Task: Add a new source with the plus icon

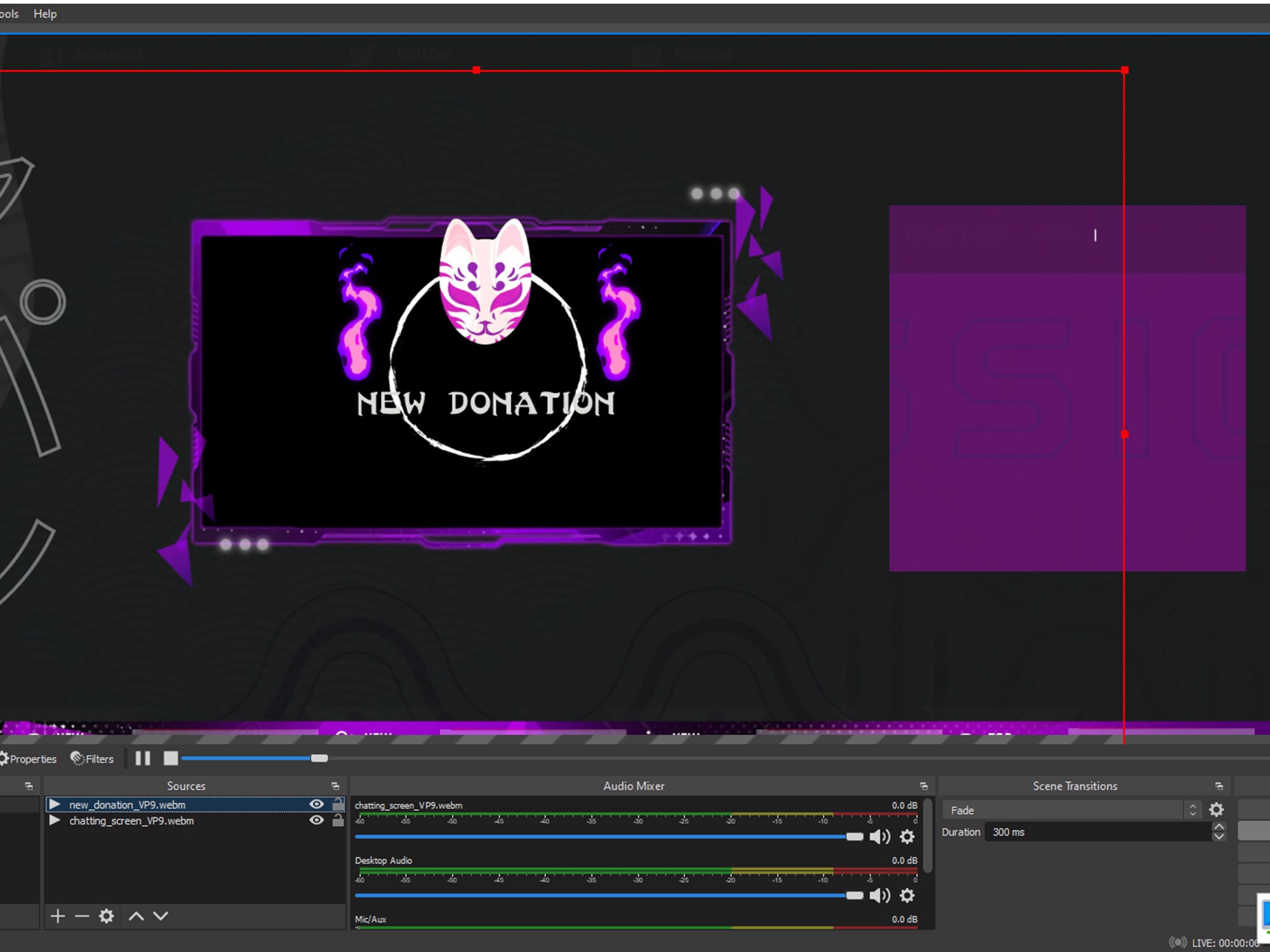Action: (x=58, y=916)
